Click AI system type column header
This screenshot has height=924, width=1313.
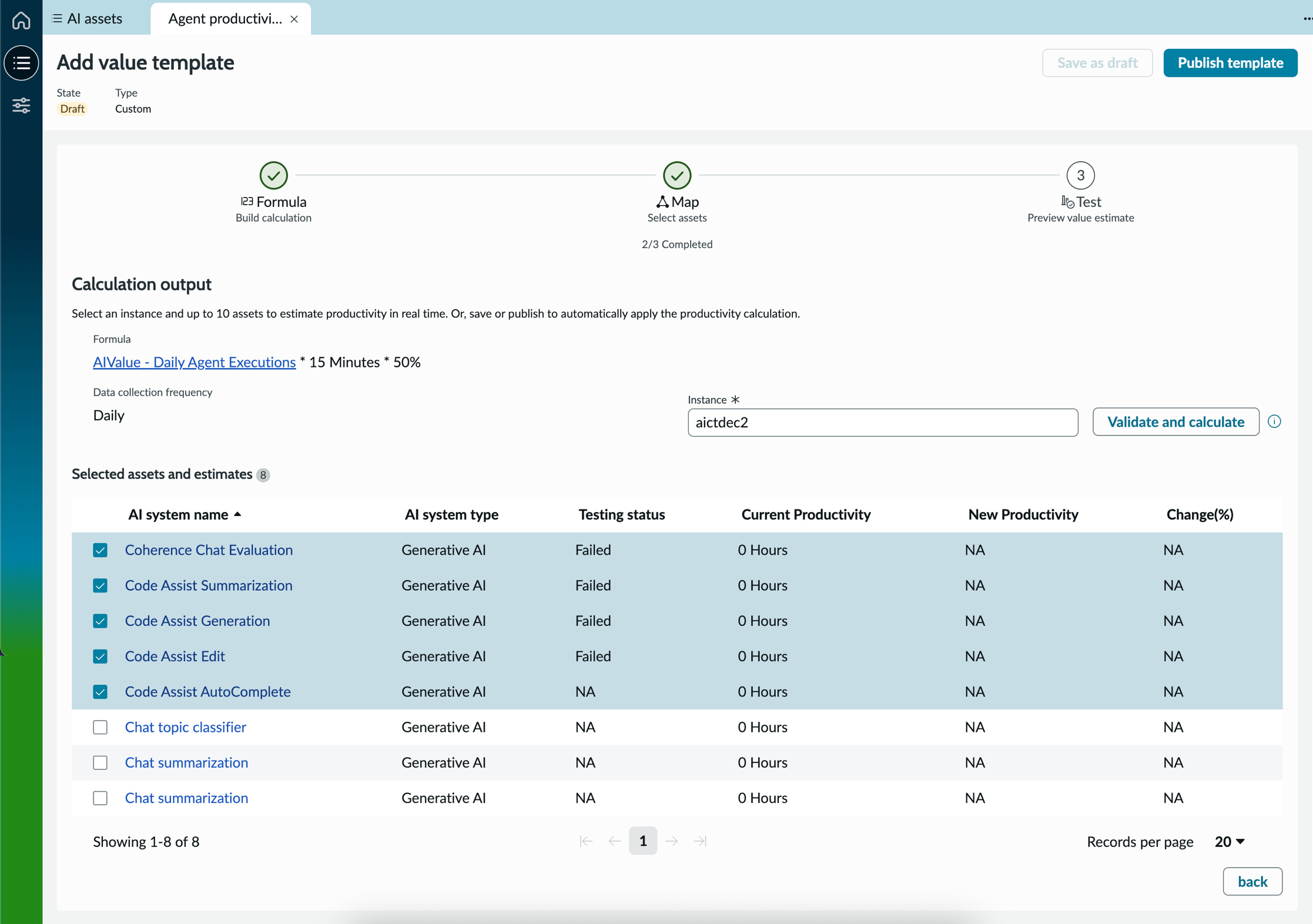(x=451, y=514)
